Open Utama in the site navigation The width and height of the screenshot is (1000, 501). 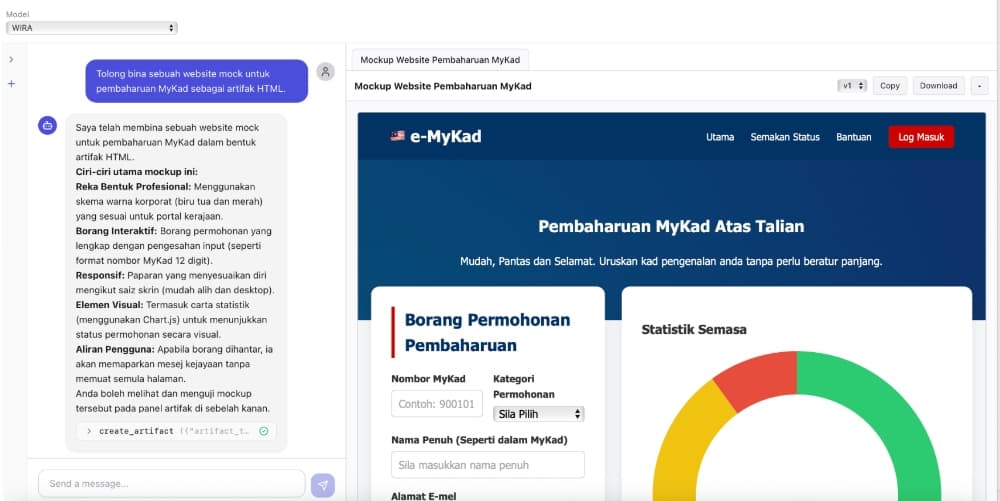point(720,137)
